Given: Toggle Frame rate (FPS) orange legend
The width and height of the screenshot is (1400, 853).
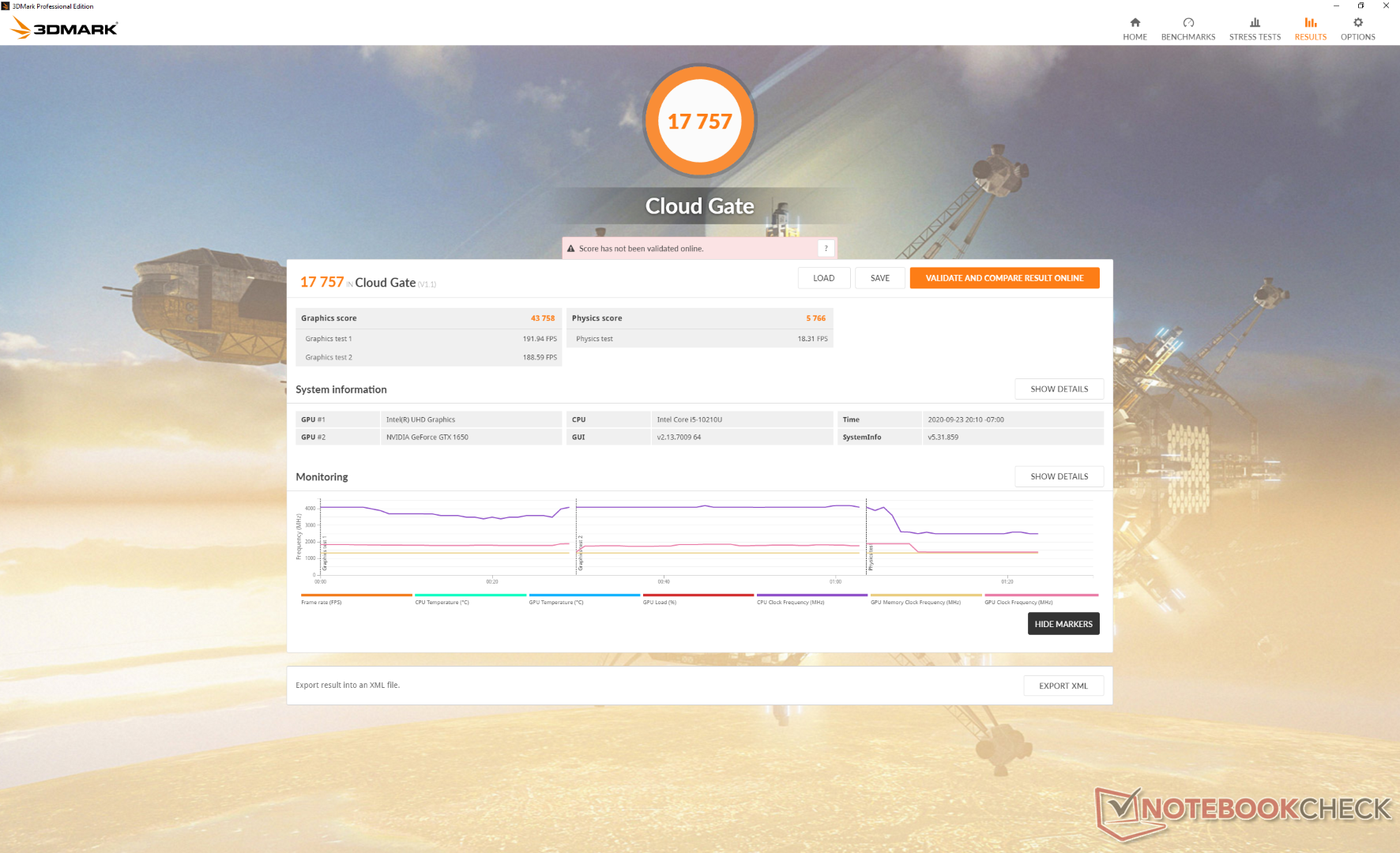Looking at the screenshot, I should pyautogui.click(x=356, y=599).
